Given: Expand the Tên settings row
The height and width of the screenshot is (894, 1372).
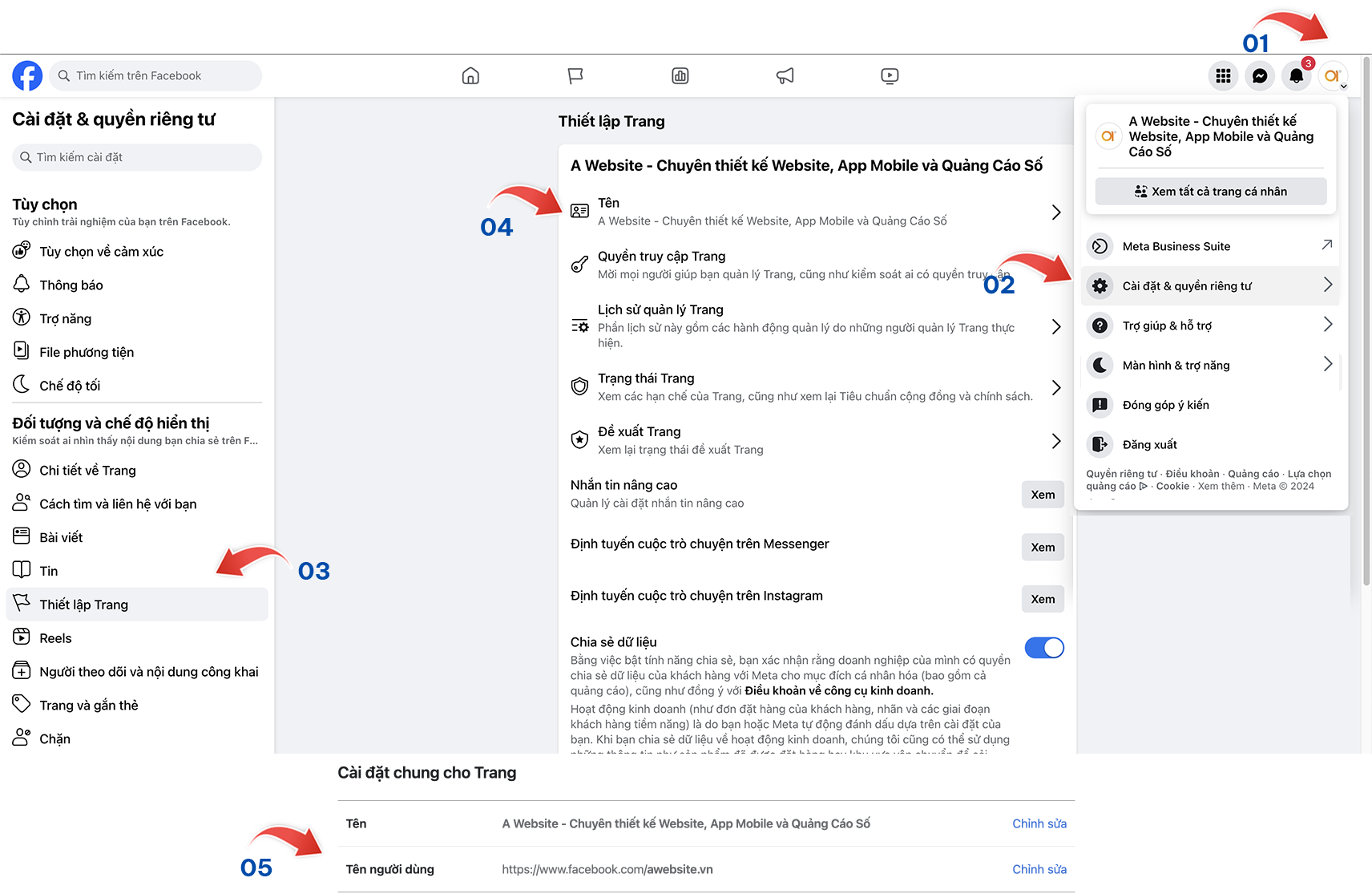Looking at the screenshot, I should [1055, 212].
